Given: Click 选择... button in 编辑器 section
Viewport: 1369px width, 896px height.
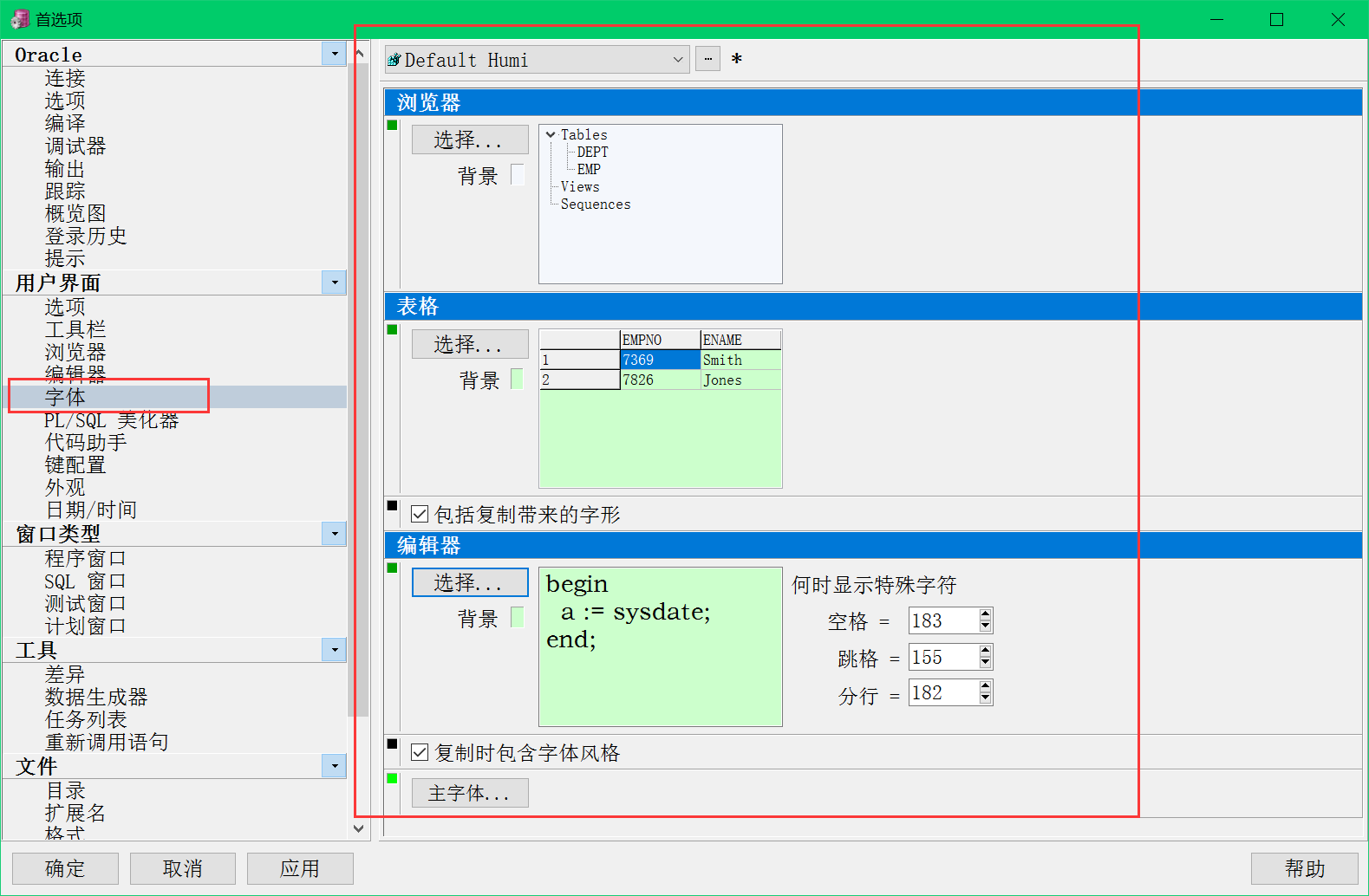Looking at the screenshot, I should tap(470, 582).
